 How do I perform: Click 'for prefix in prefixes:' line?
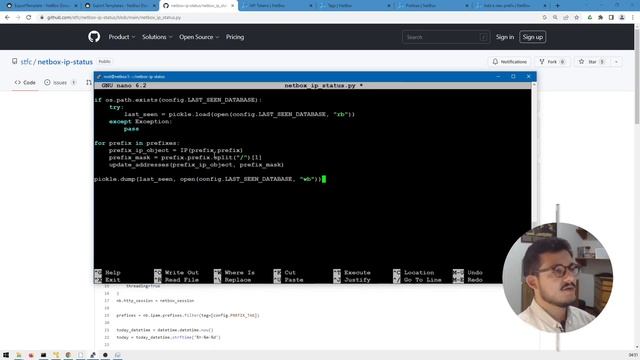click(137, 143)
